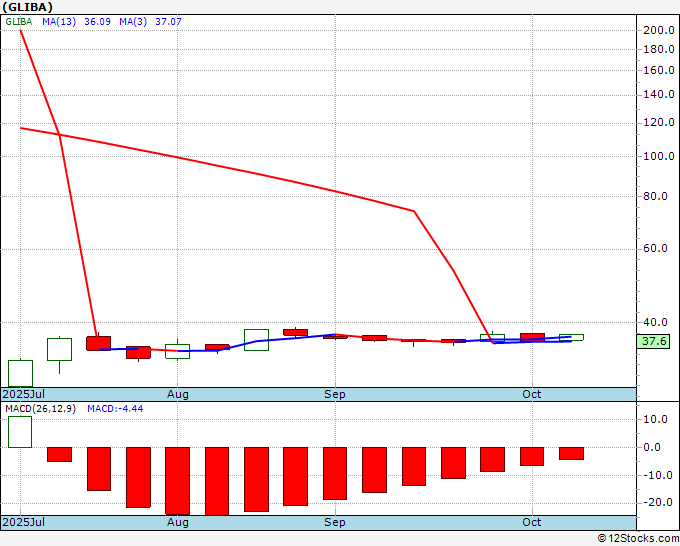
Task: Click the 12Stocks.com copyright link
Action: pos(638,539)
